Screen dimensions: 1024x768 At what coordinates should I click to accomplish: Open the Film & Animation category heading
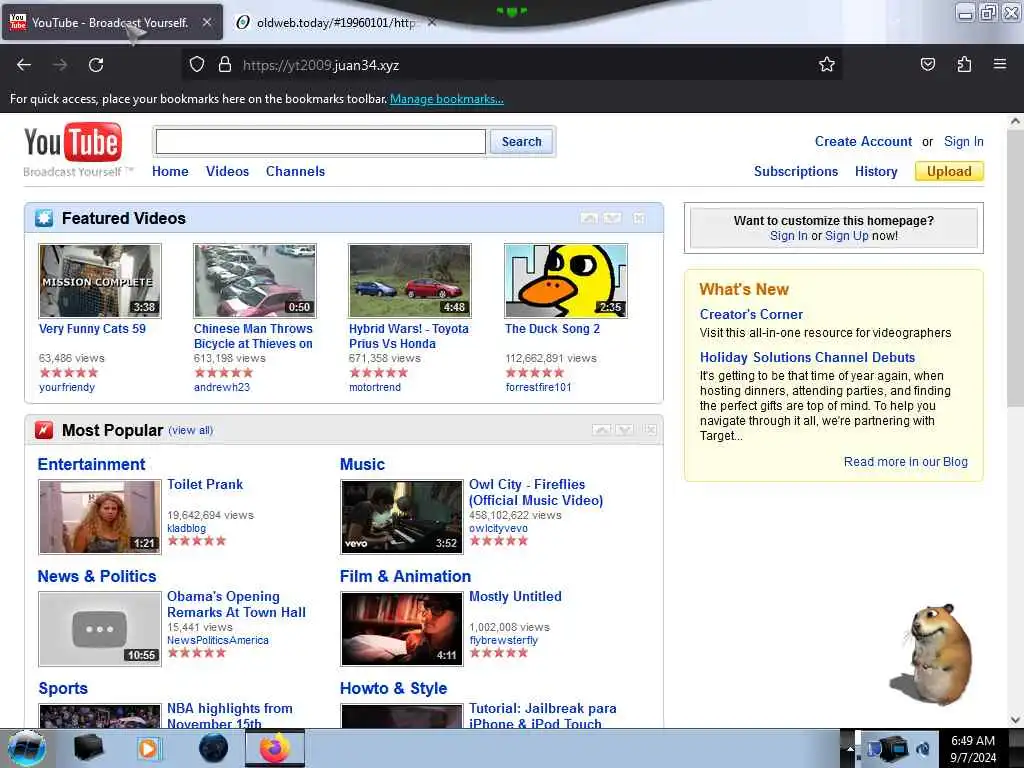[x=405, y=577]
